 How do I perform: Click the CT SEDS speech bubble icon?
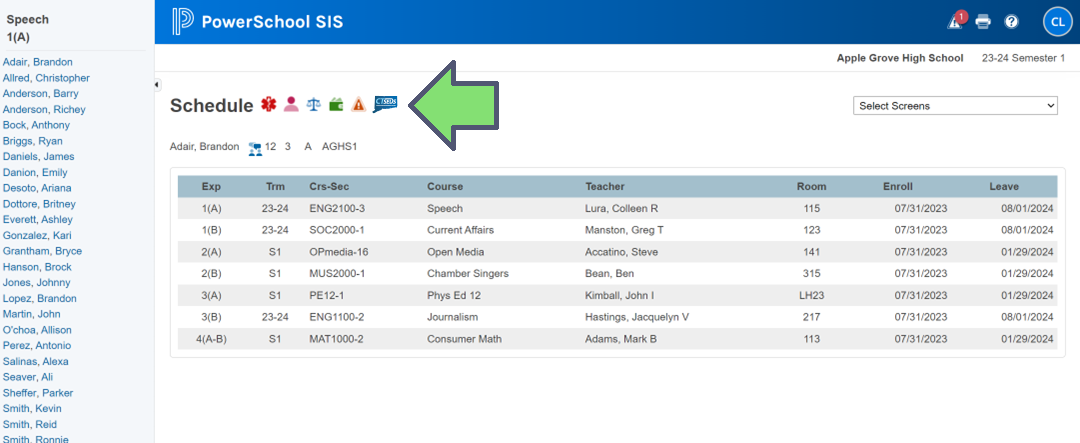[x=385, y=103]
